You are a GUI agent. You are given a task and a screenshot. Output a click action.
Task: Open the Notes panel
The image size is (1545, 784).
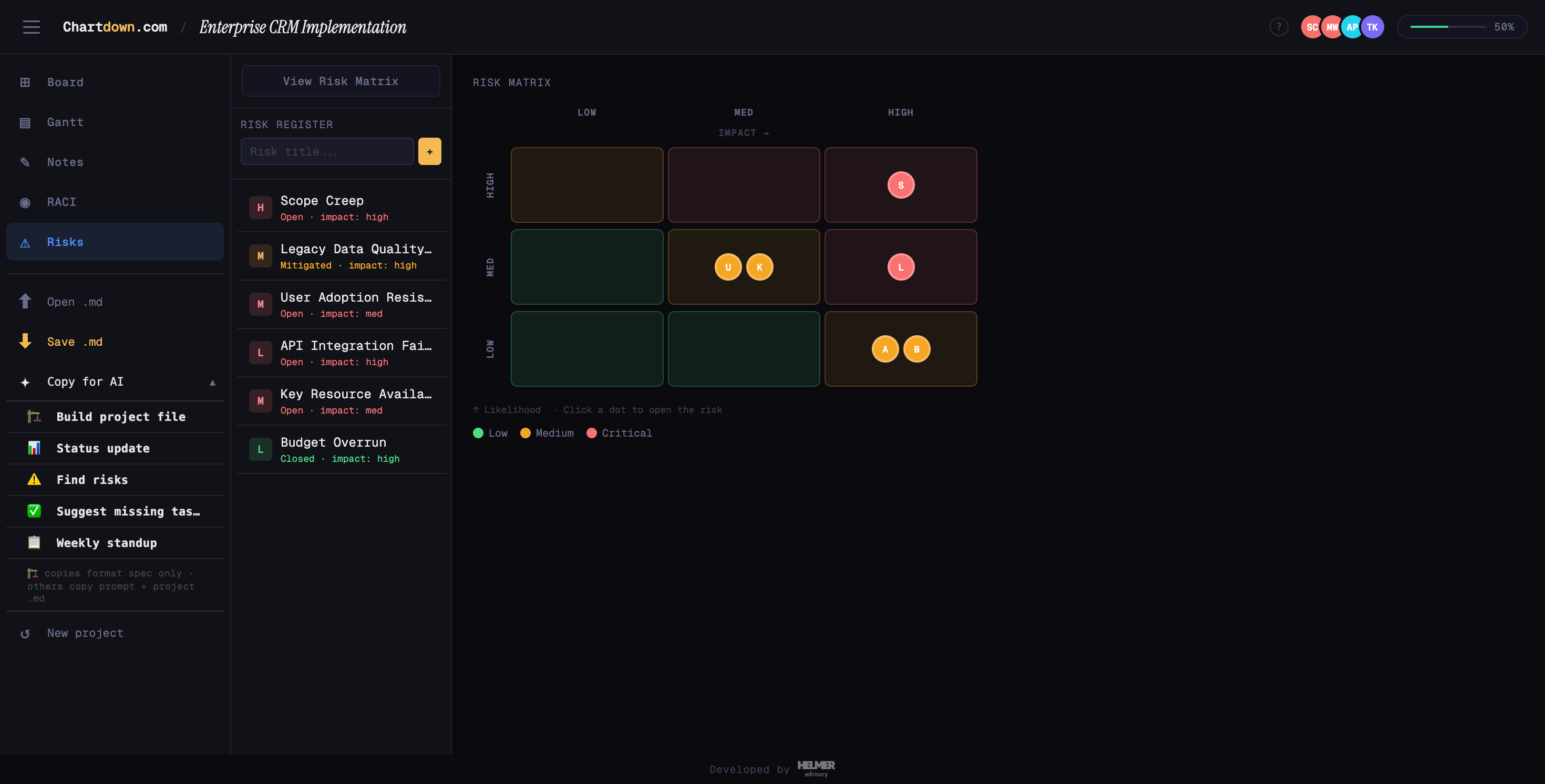[65, 162]
